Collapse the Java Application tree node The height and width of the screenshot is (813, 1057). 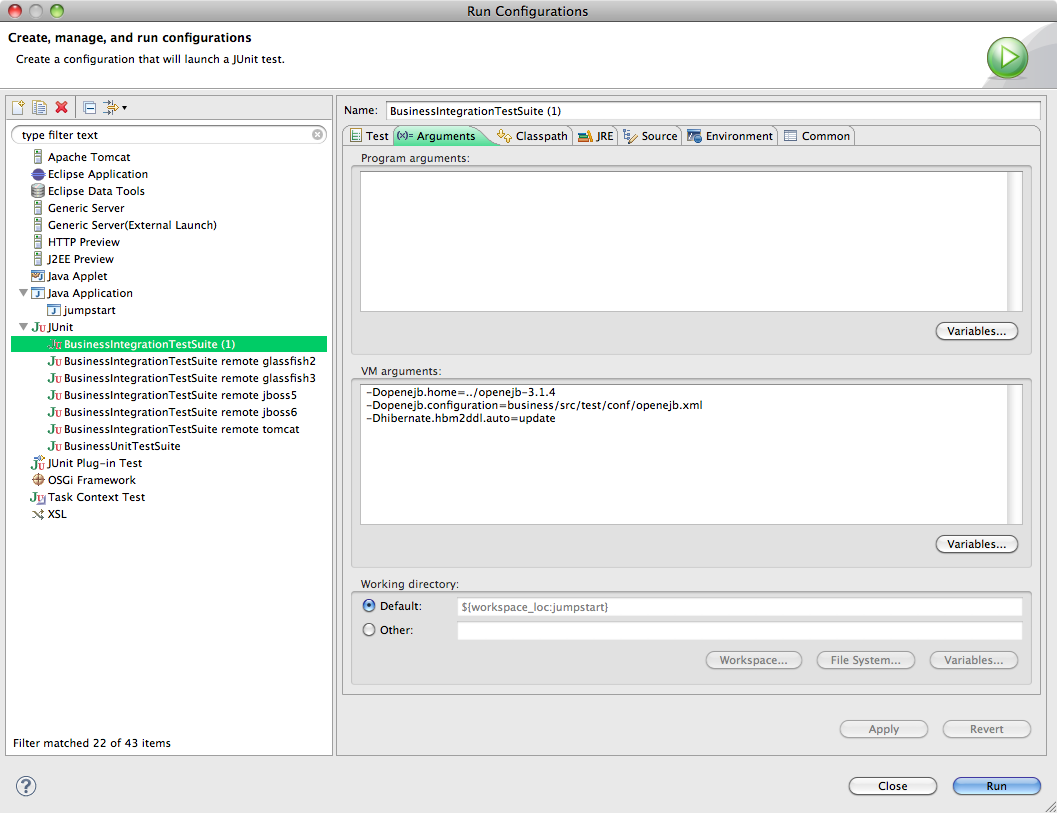(x=24, y=293)
